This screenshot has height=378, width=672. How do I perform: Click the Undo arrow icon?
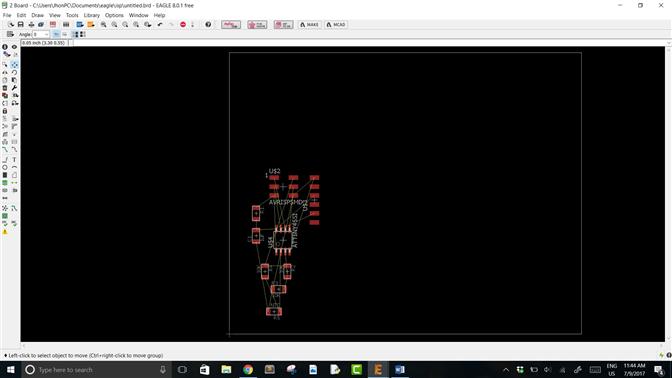point(160,24)
